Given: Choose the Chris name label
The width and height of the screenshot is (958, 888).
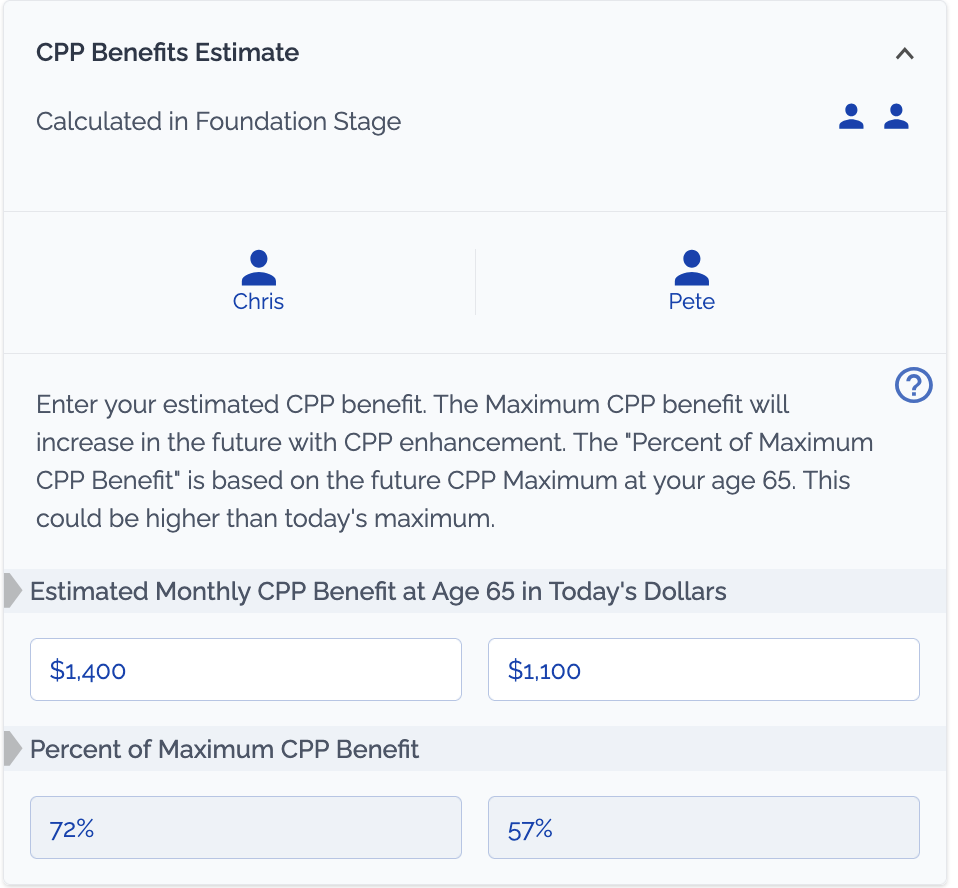Looking at the screenshot, I should 258,302.
